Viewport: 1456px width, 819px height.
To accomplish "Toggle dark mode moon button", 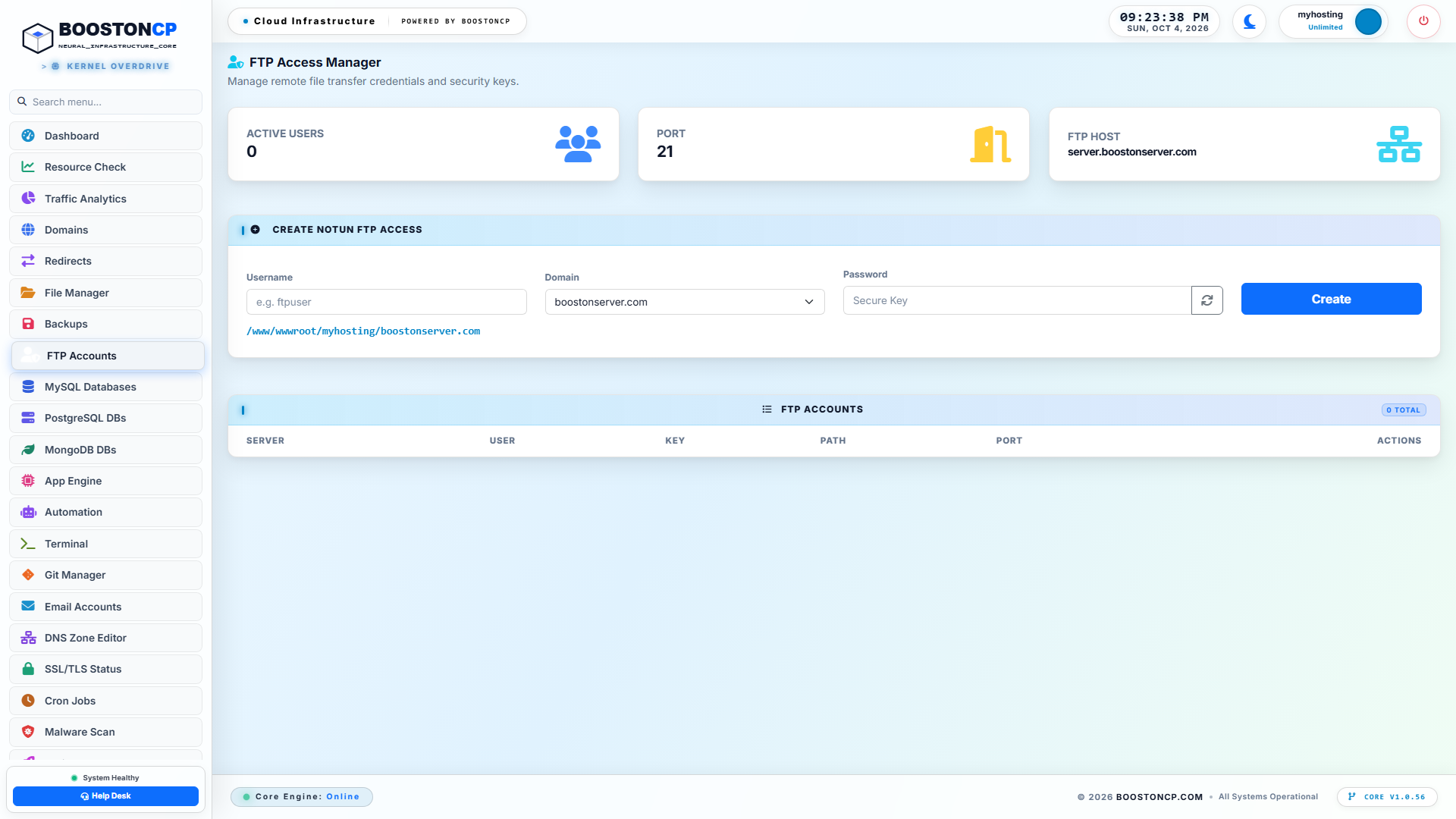I will [1249, 21].
